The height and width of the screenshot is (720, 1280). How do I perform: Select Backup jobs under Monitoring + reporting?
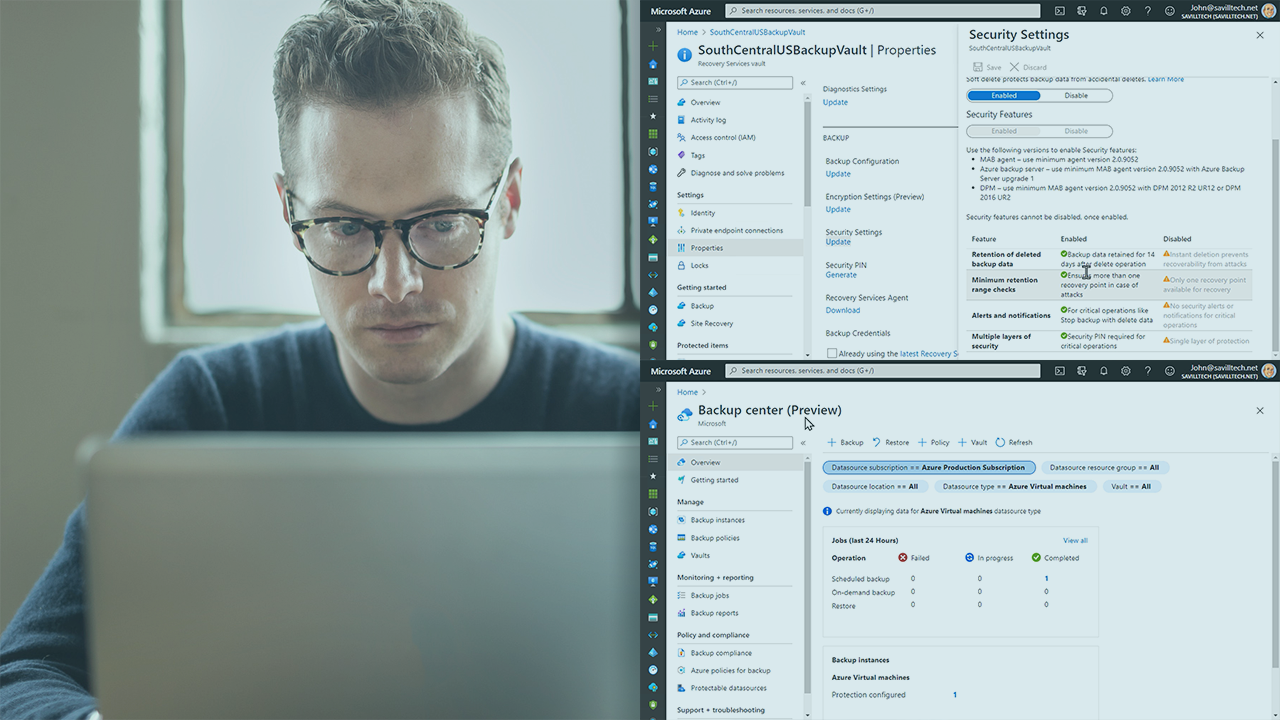click(x=709, y=596)
